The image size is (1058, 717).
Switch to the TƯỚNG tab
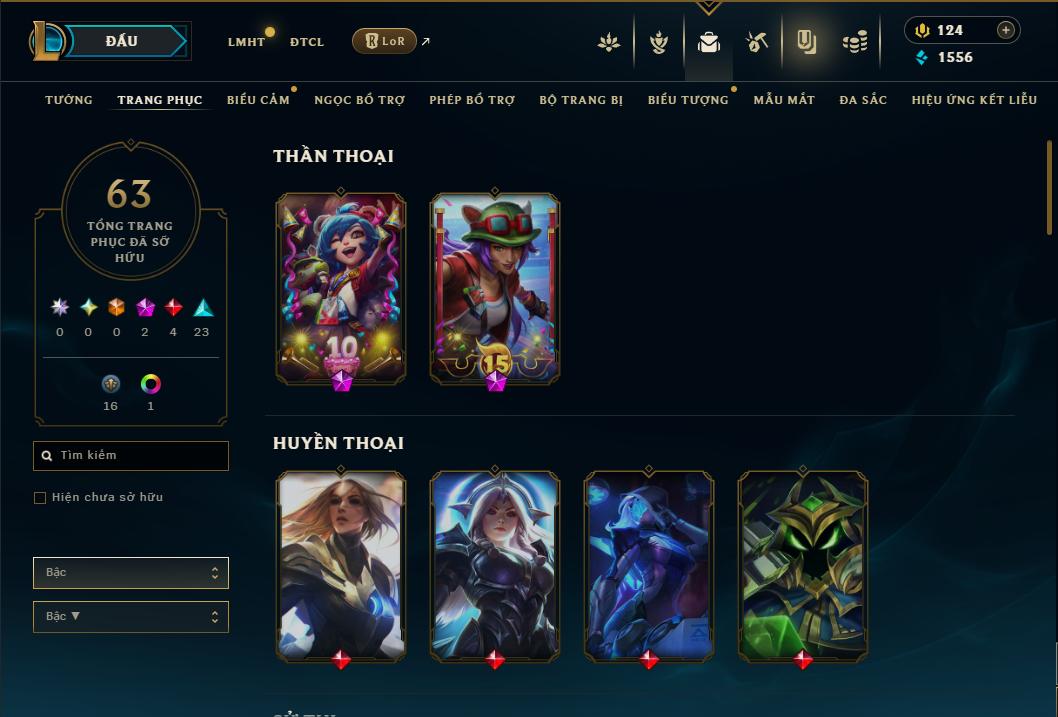69,100
